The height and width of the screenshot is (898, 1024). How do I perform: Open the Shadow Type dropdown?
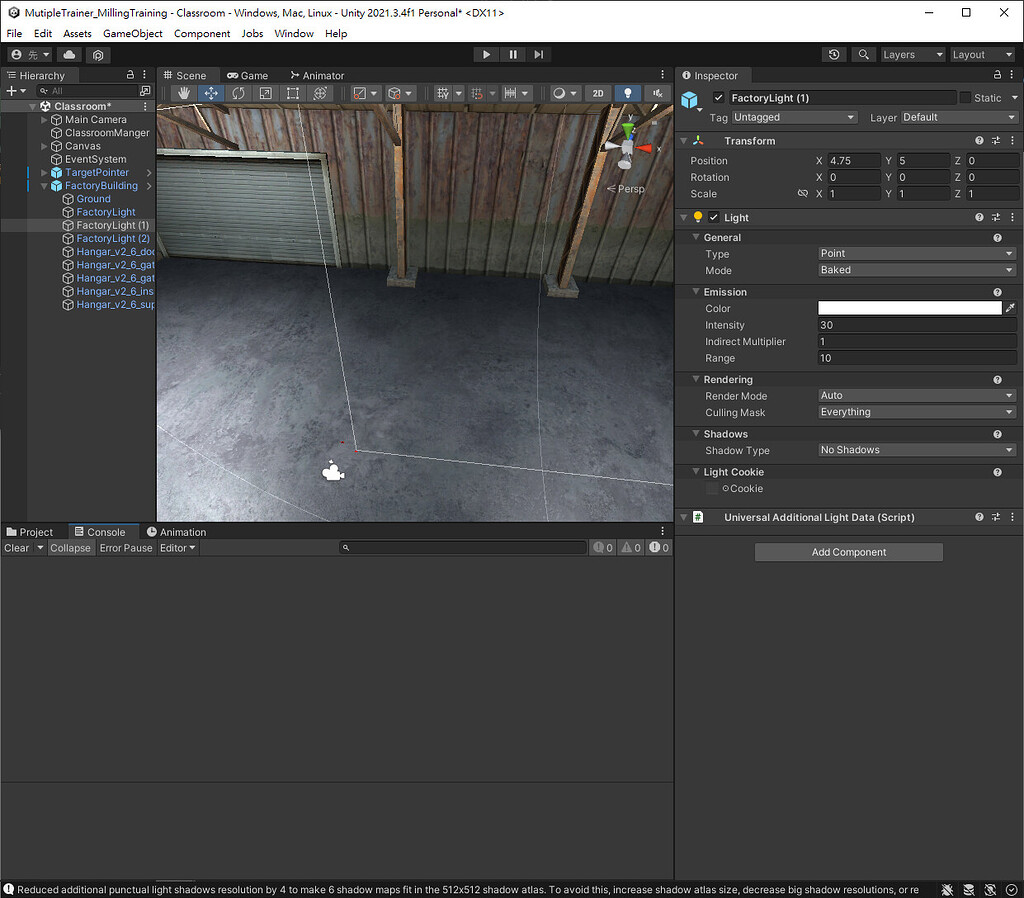coord(916,450)
